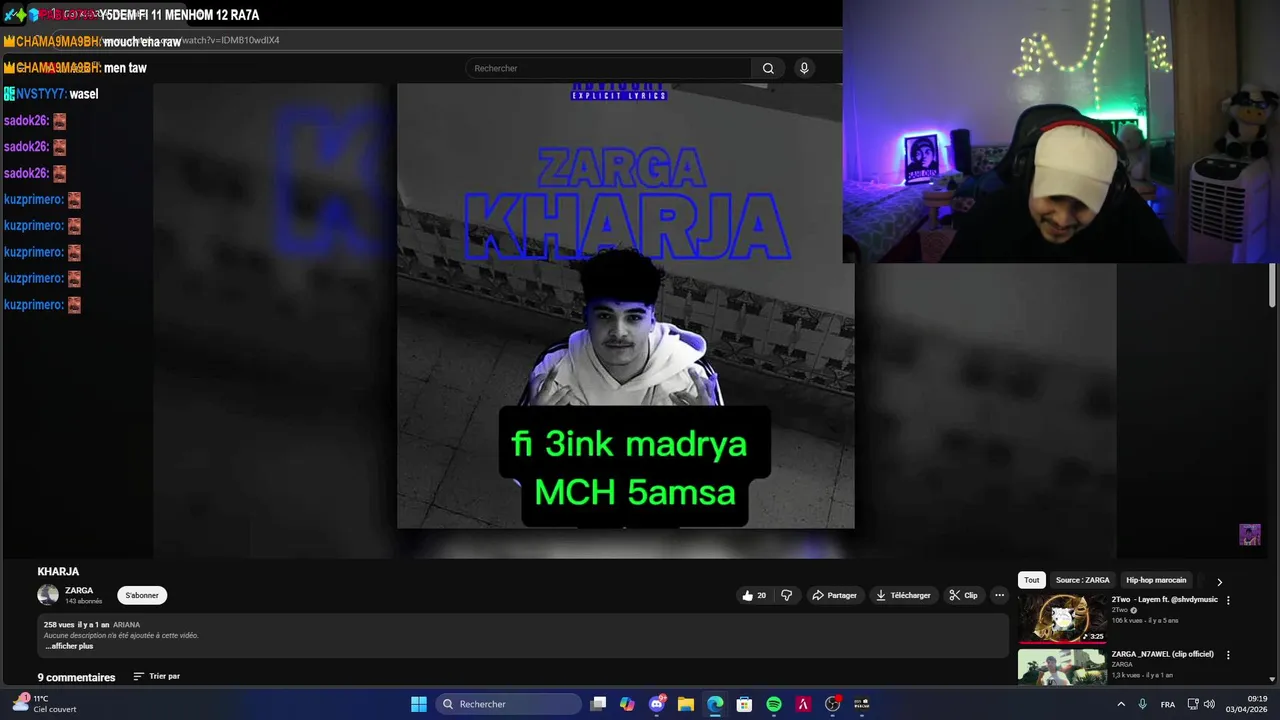Open Microsoft Store from the taskbar
This screenshot has width=1280, height=720.
744,704
